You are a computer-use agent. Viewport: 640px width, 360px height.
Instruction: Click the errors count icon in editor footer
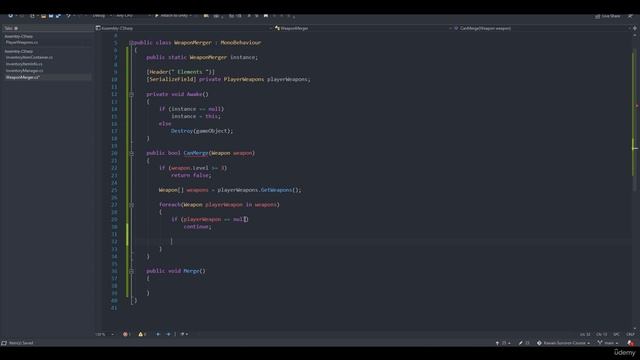pos(126,334)
